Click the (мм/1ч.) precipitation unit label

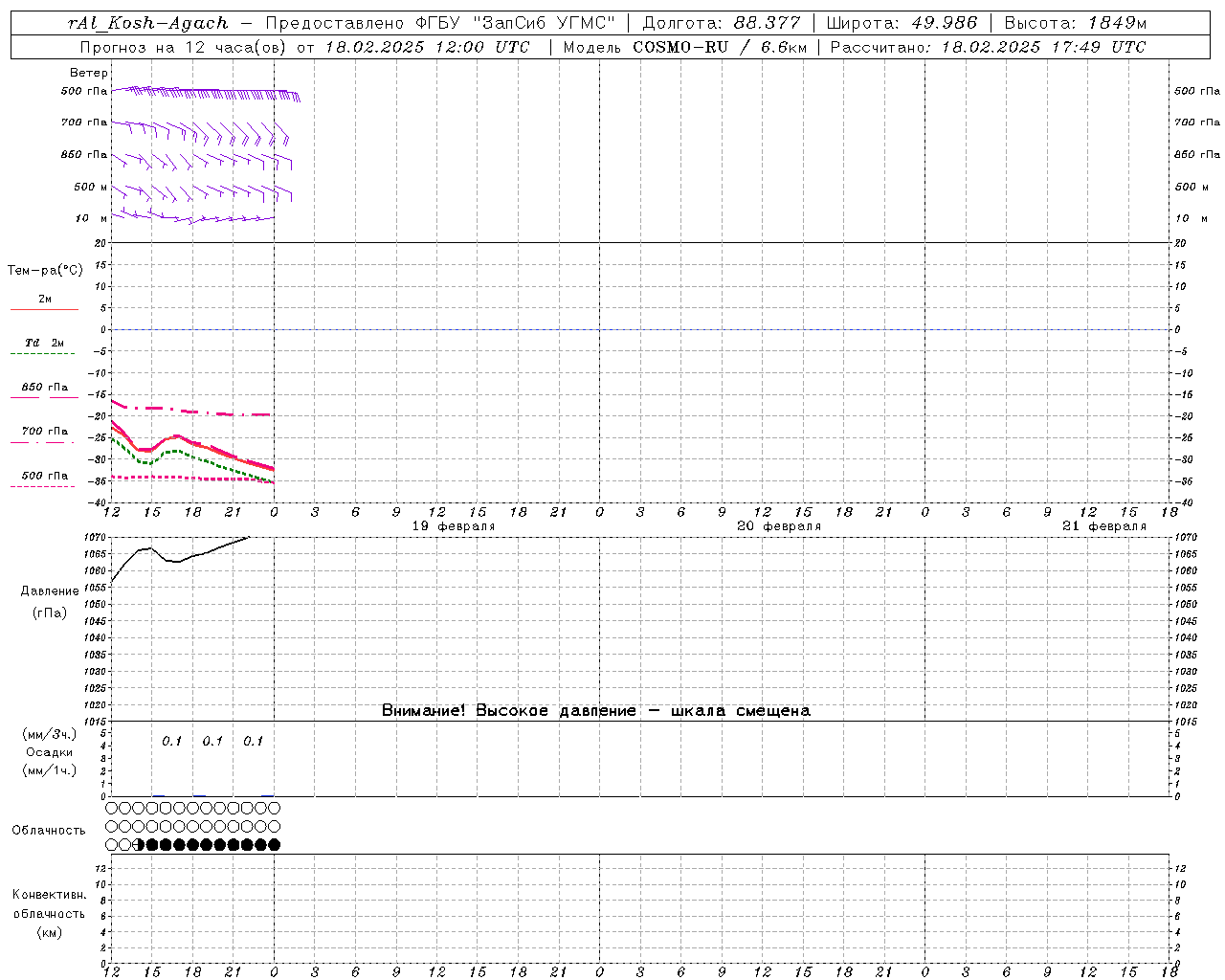(x=50, y=770)
